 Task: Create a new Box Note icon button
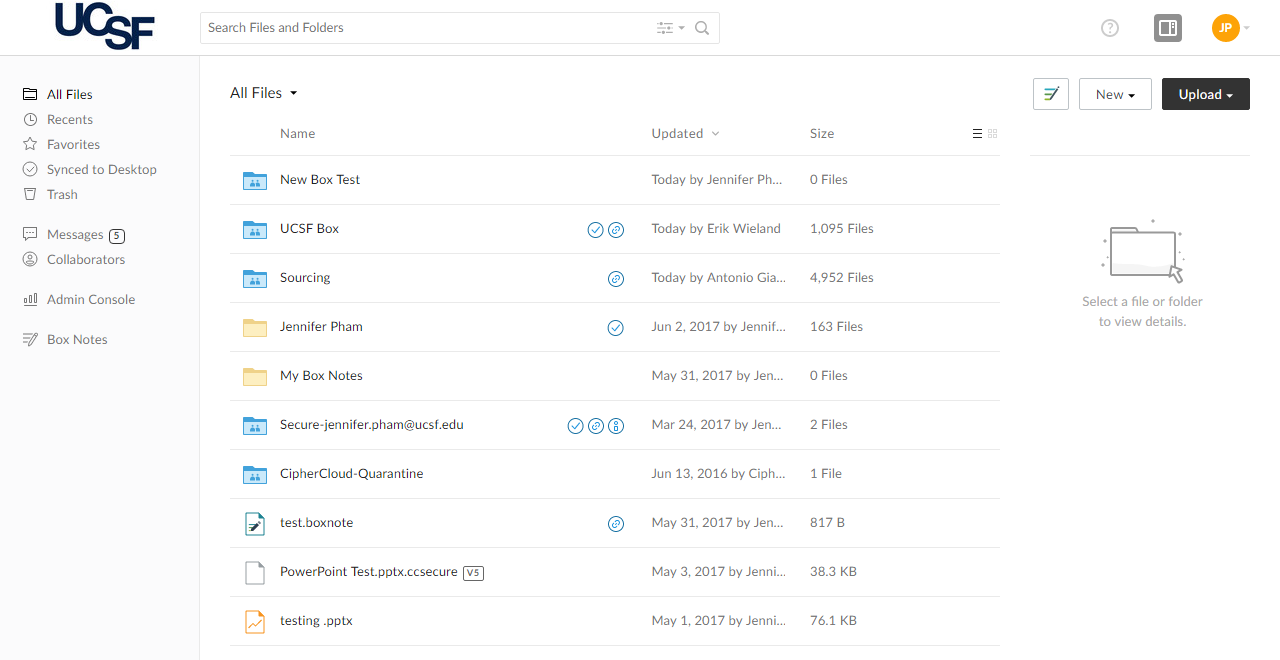coord(1051,94)
